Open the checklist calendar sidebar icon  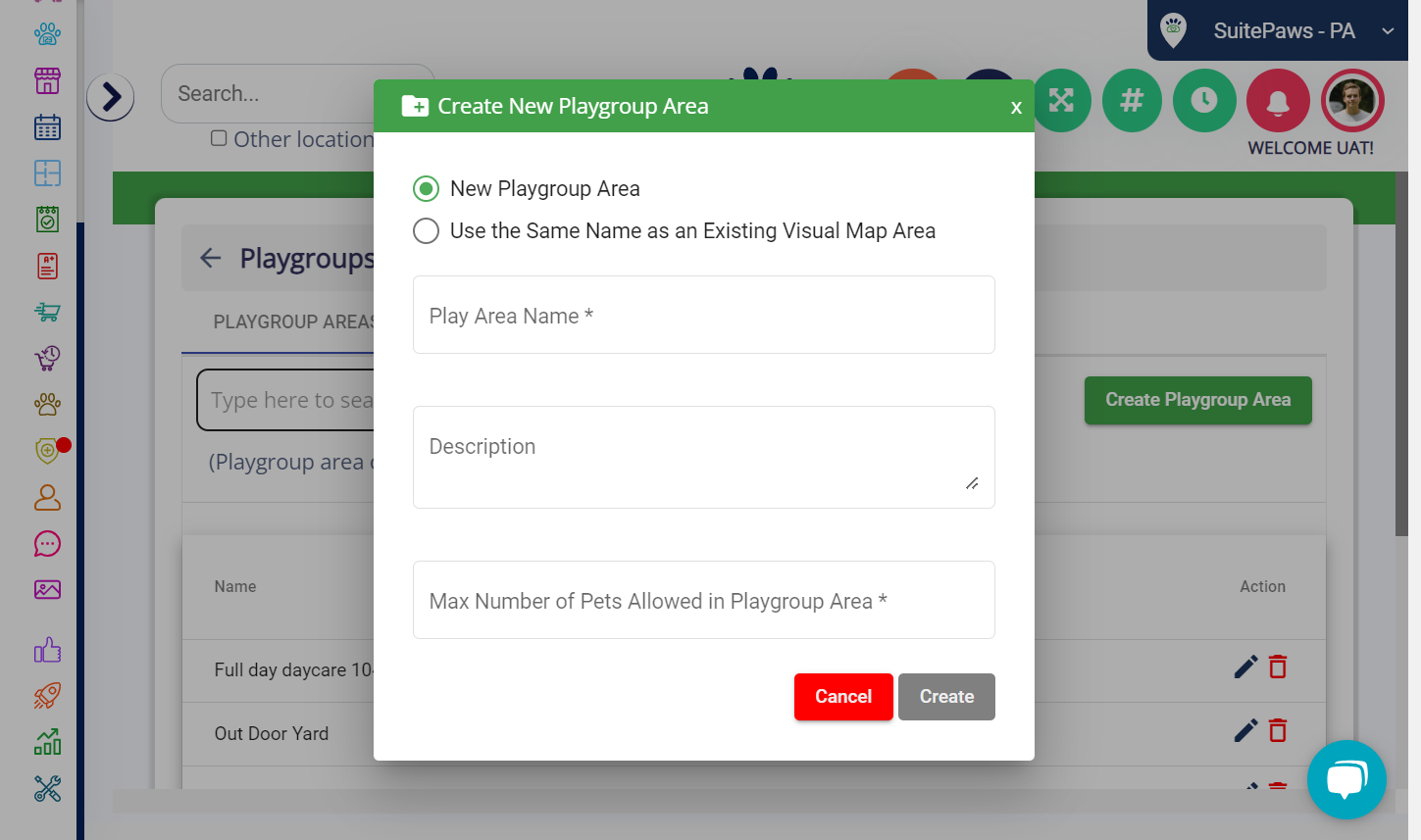(47, 220)
